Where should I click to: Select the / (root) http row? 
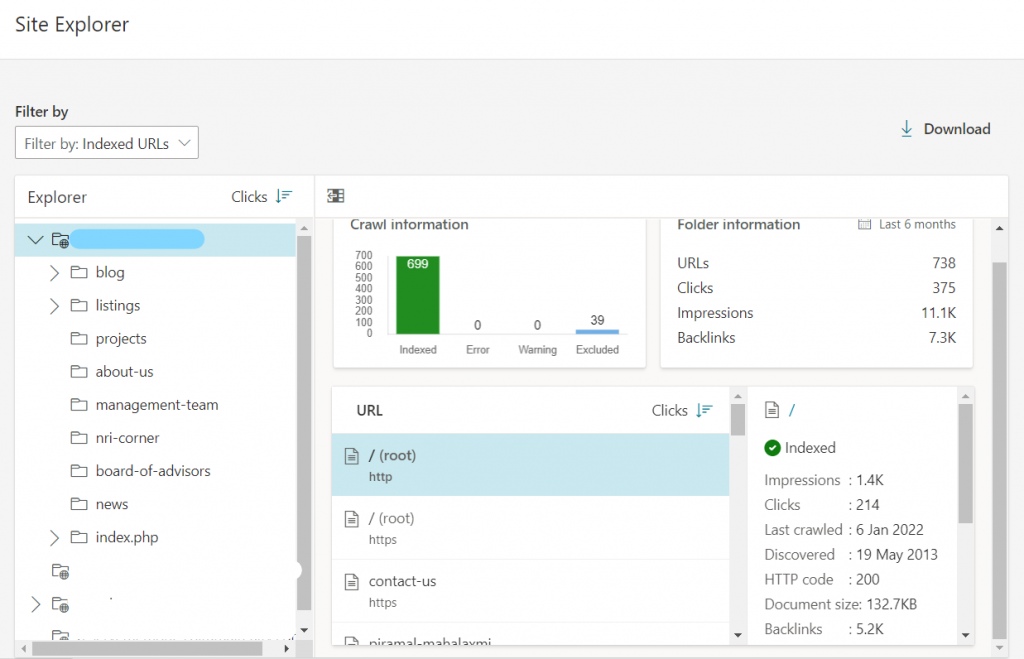[530, 464]
